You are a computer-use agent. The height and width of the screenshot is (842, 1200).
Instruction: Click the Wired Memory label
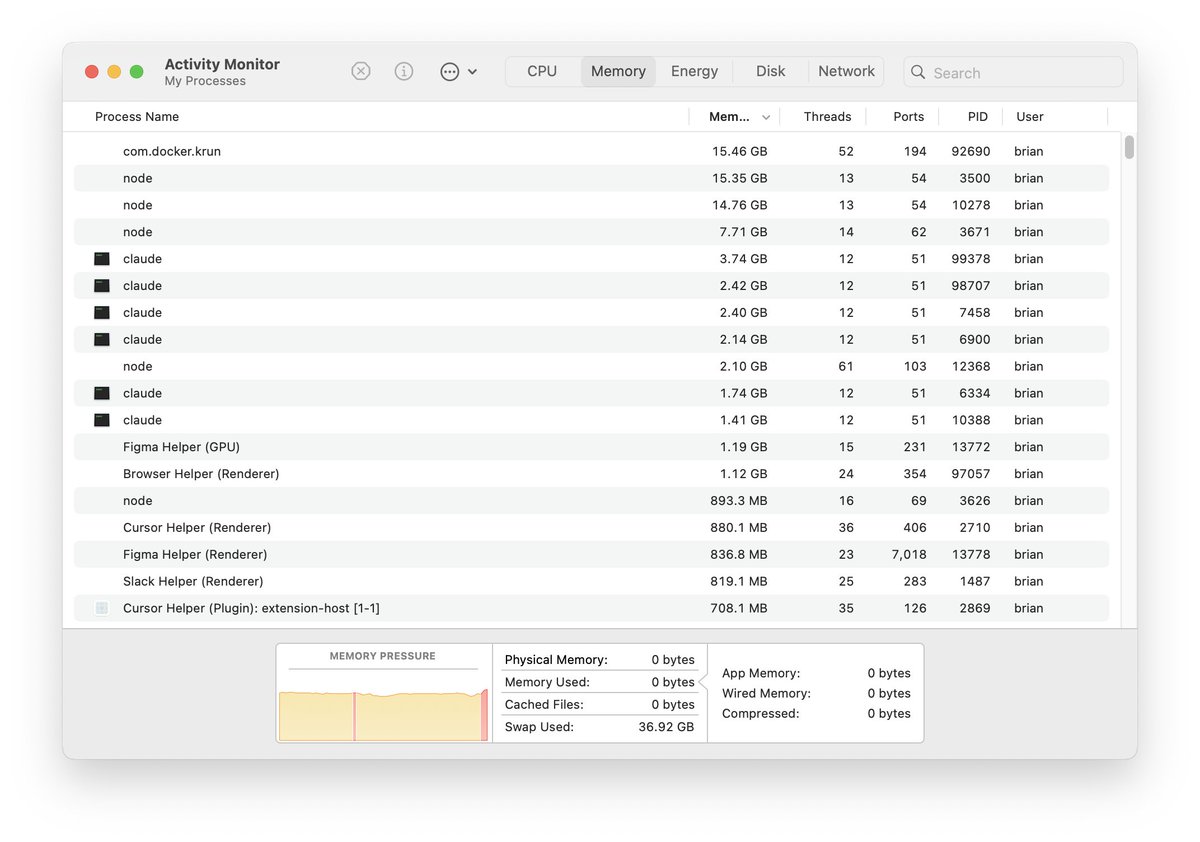(766, 693)
